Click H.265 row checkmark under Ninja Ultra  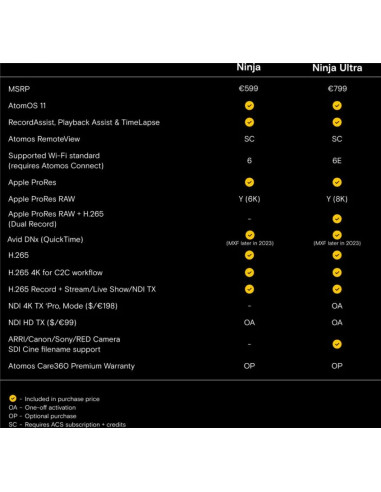tap(337, 255)
